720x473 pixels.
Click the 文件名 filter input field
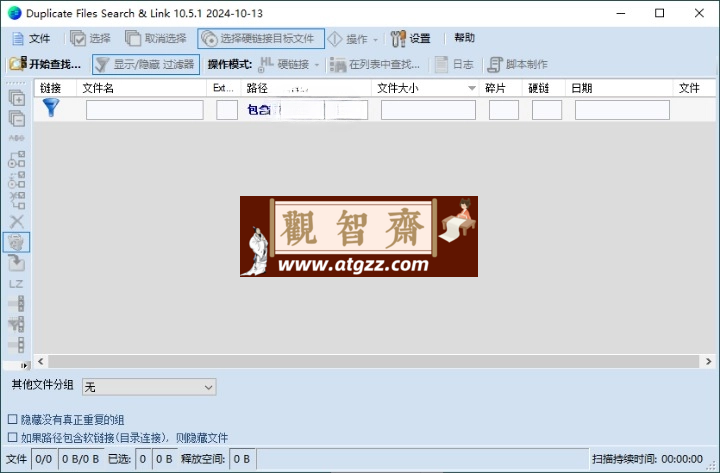[145, 110]
